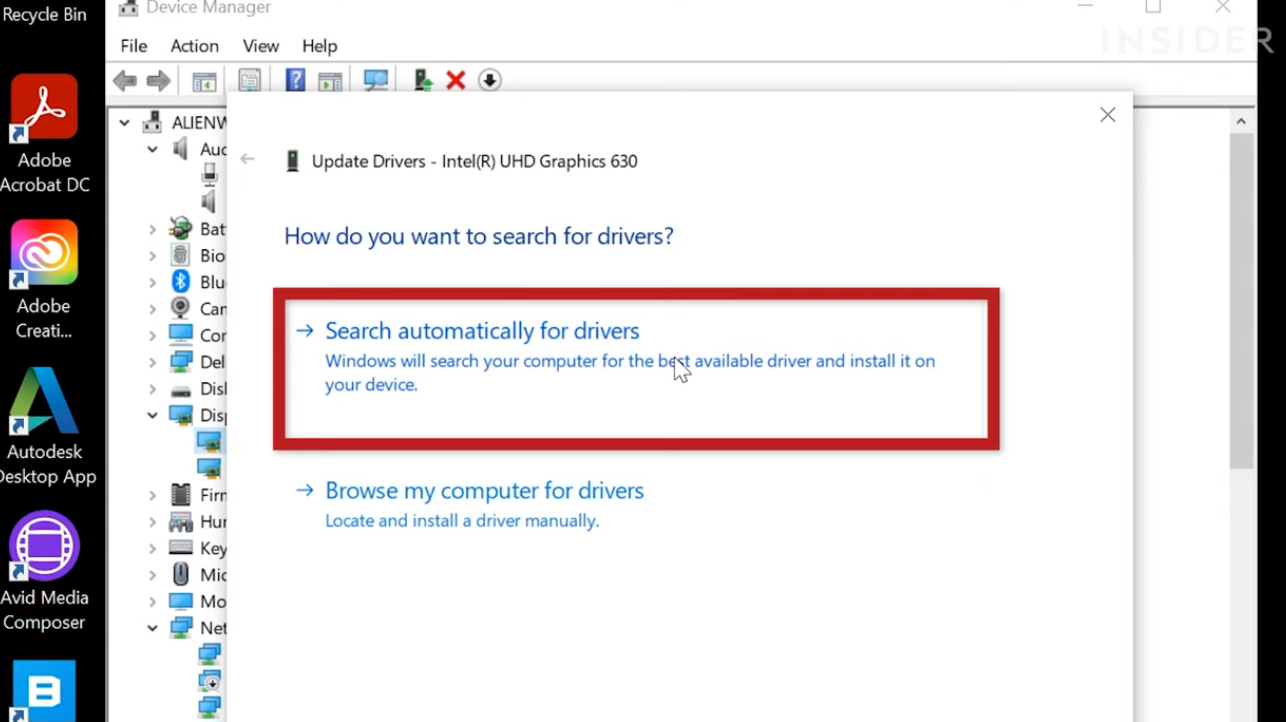Collapse the Network adapters tree node
Screen dimensions: 1286x722
(x=152, y=628)
